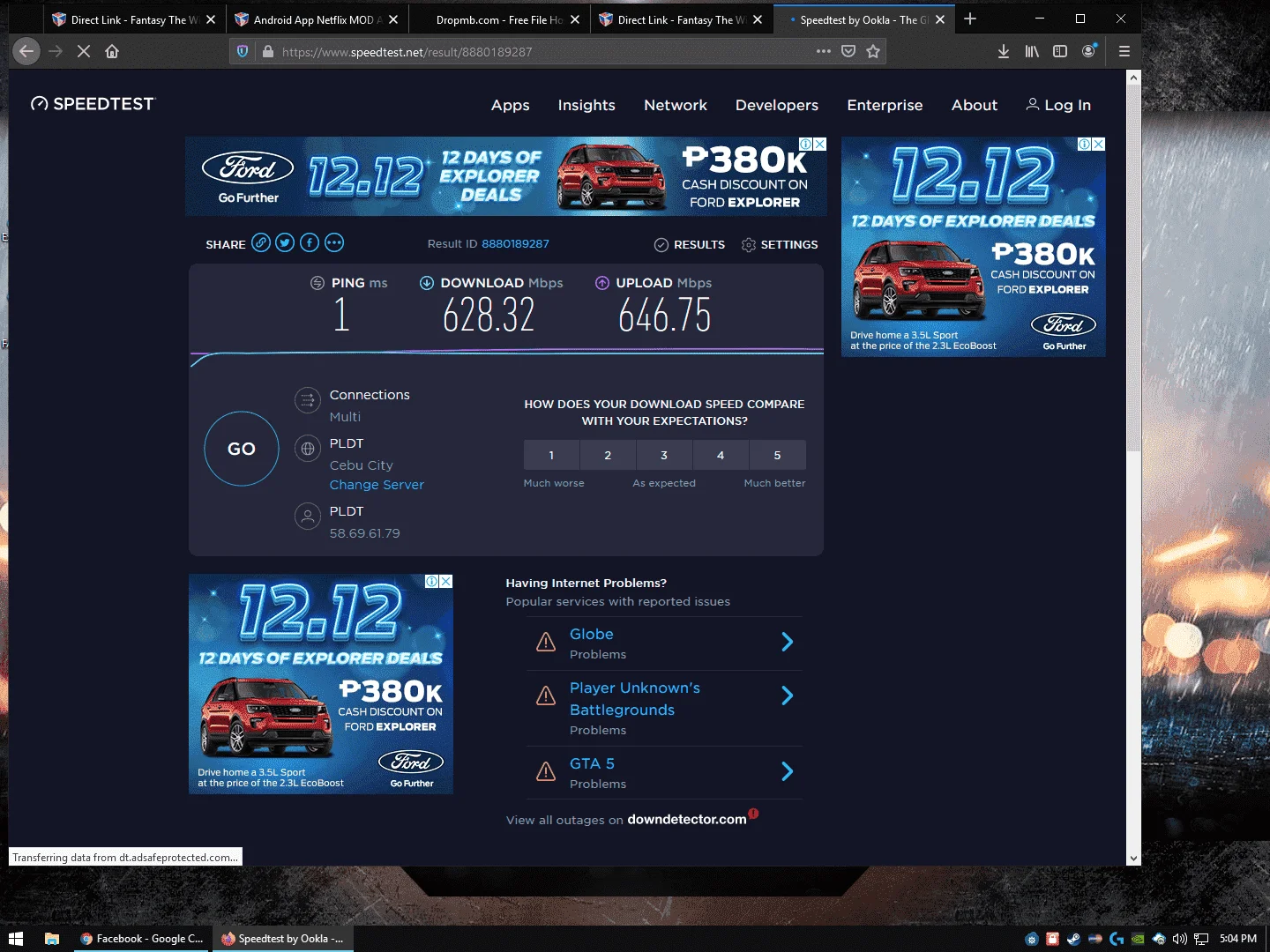Open a new browser tab
This screenshot has width=1270, height=952.
[x=970, y=19]
